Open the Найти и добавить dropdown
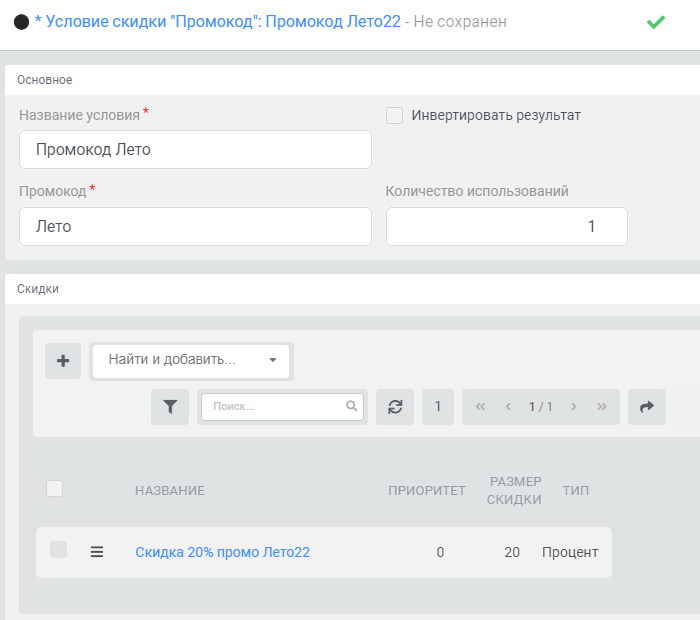 pos(191,361)
